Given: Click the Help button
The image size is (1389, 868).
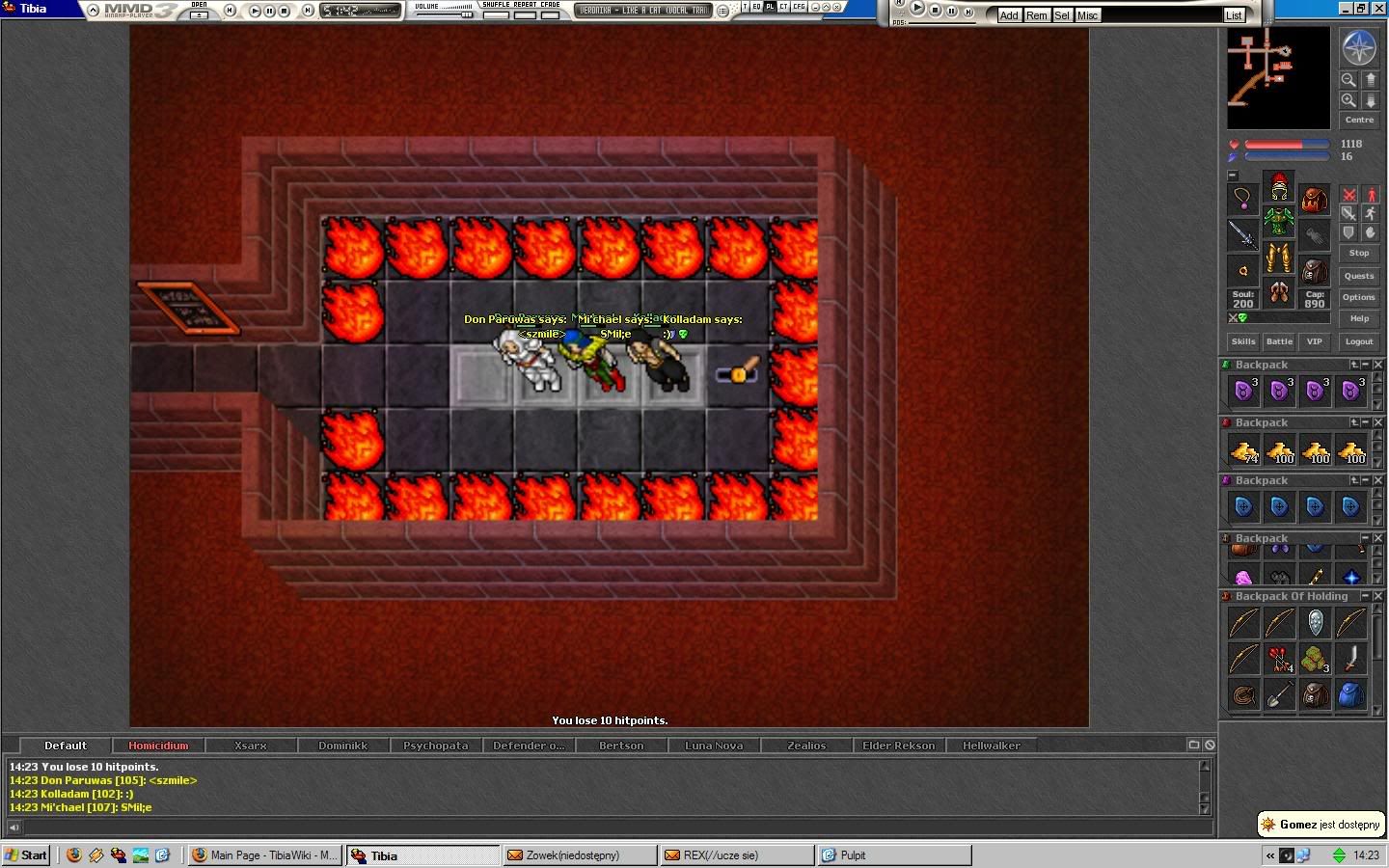Looking at the screenshot, I should click(x=1359, y=318).
